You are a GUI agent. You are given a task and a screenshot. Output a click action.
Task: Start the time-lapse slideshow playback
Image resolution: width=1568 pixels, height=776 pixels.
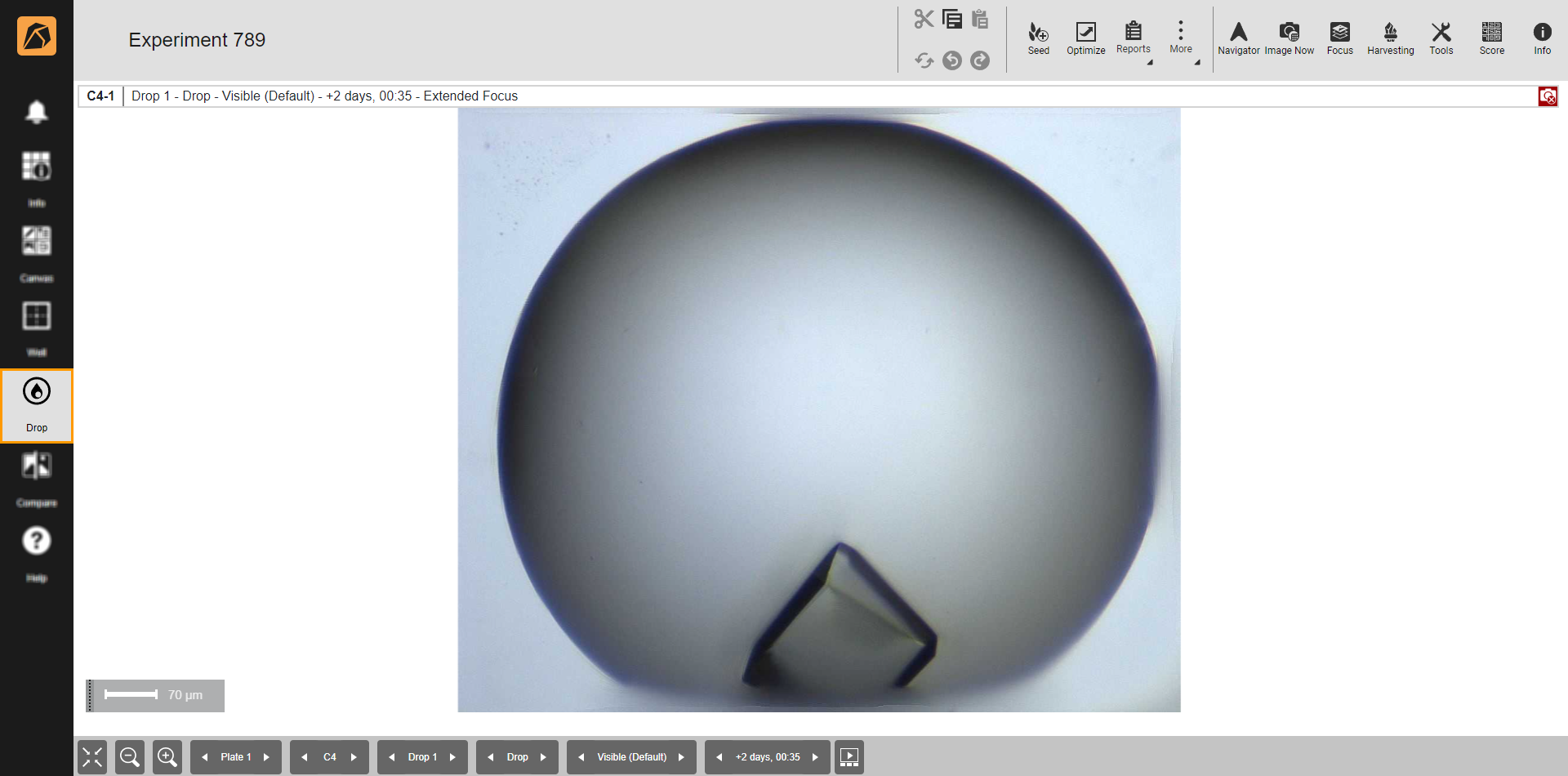(x=849, y=757)
